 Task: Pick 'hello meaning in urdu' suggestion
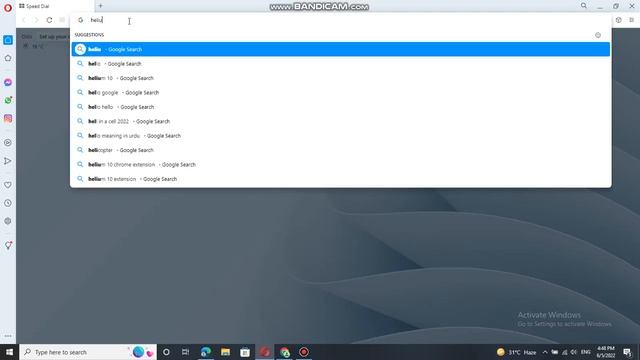[340, 136]
